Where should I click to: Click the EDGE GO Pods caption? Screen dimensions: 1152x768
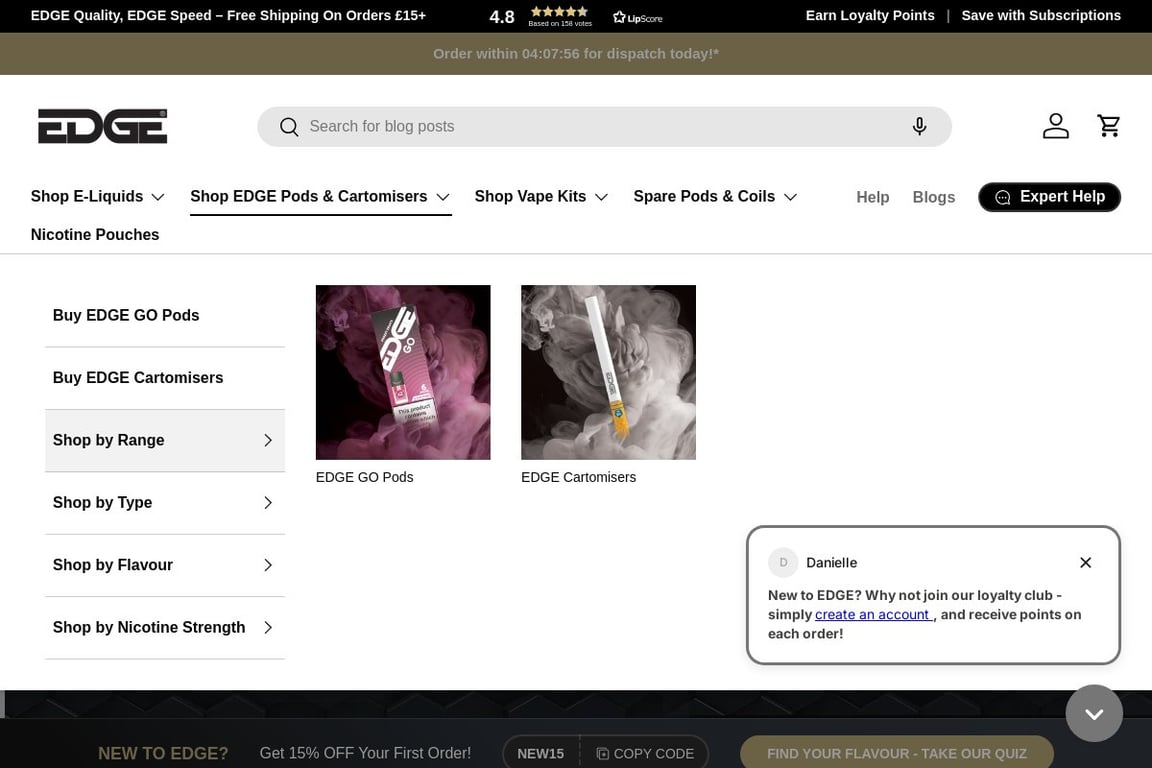coord(364,477)
